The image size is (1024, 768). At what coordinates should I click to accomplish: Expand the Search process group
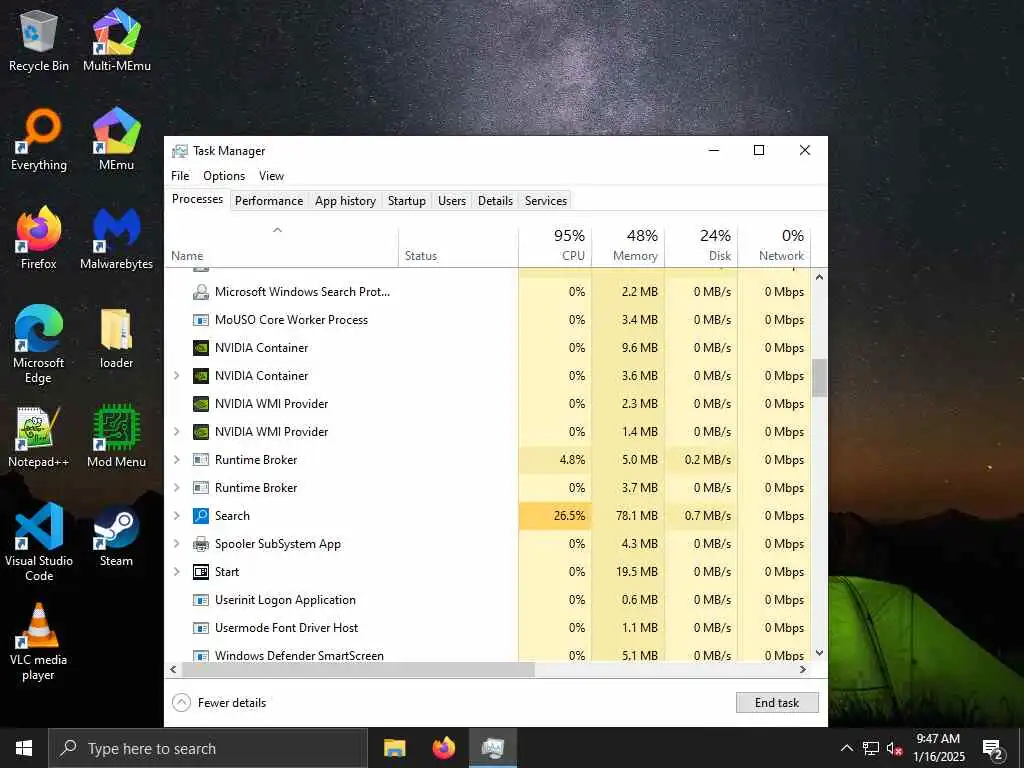tap(176, 516)
